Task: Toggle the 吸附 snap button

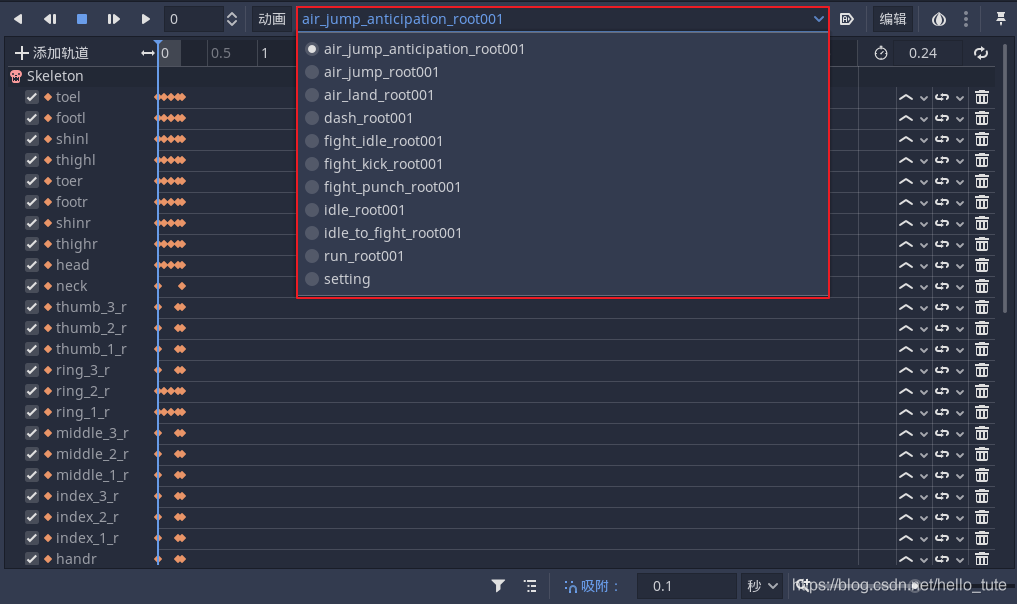Action: click(x=591, y=586)
